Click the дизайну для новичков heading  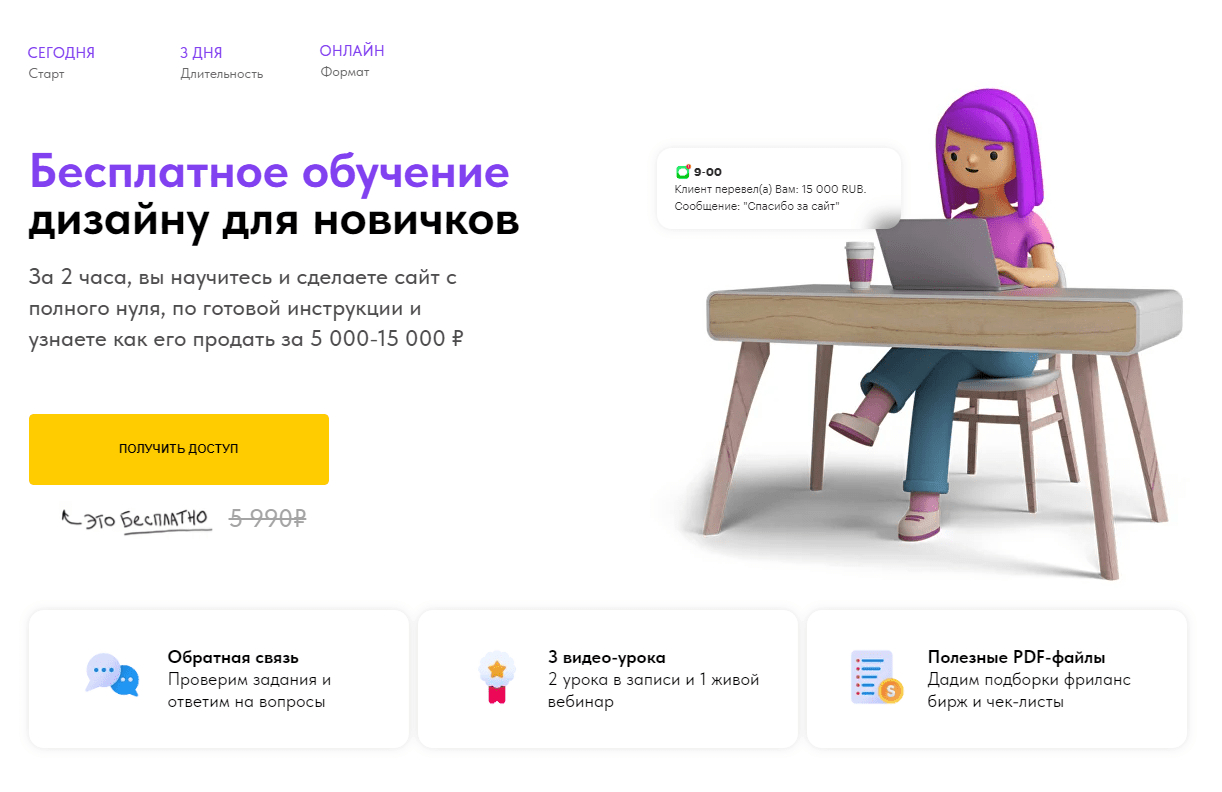(x=274, y=222)
